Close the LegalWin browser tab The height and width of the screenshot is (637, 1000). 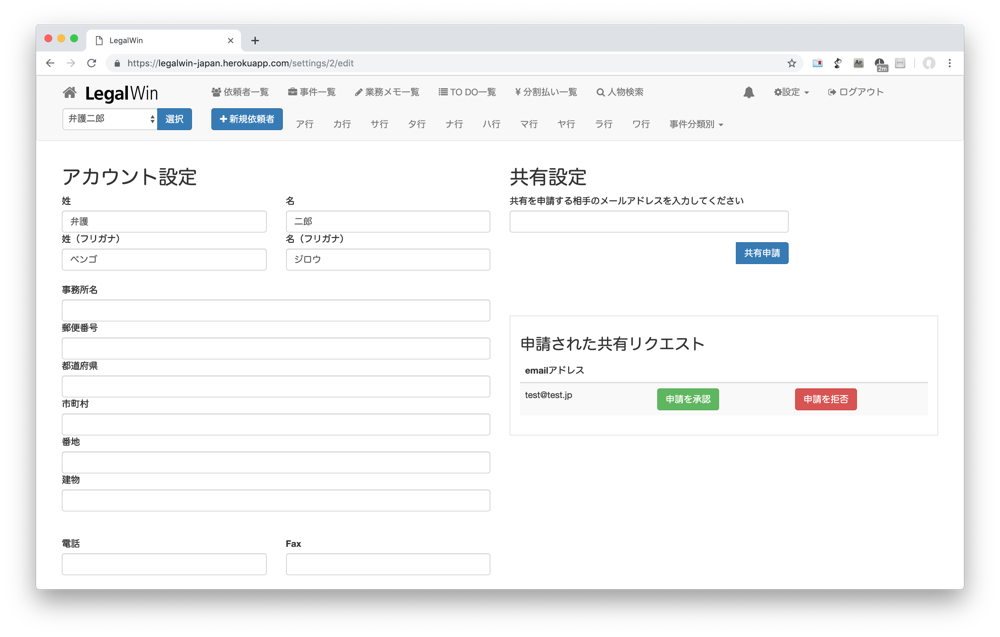[231, 41]
